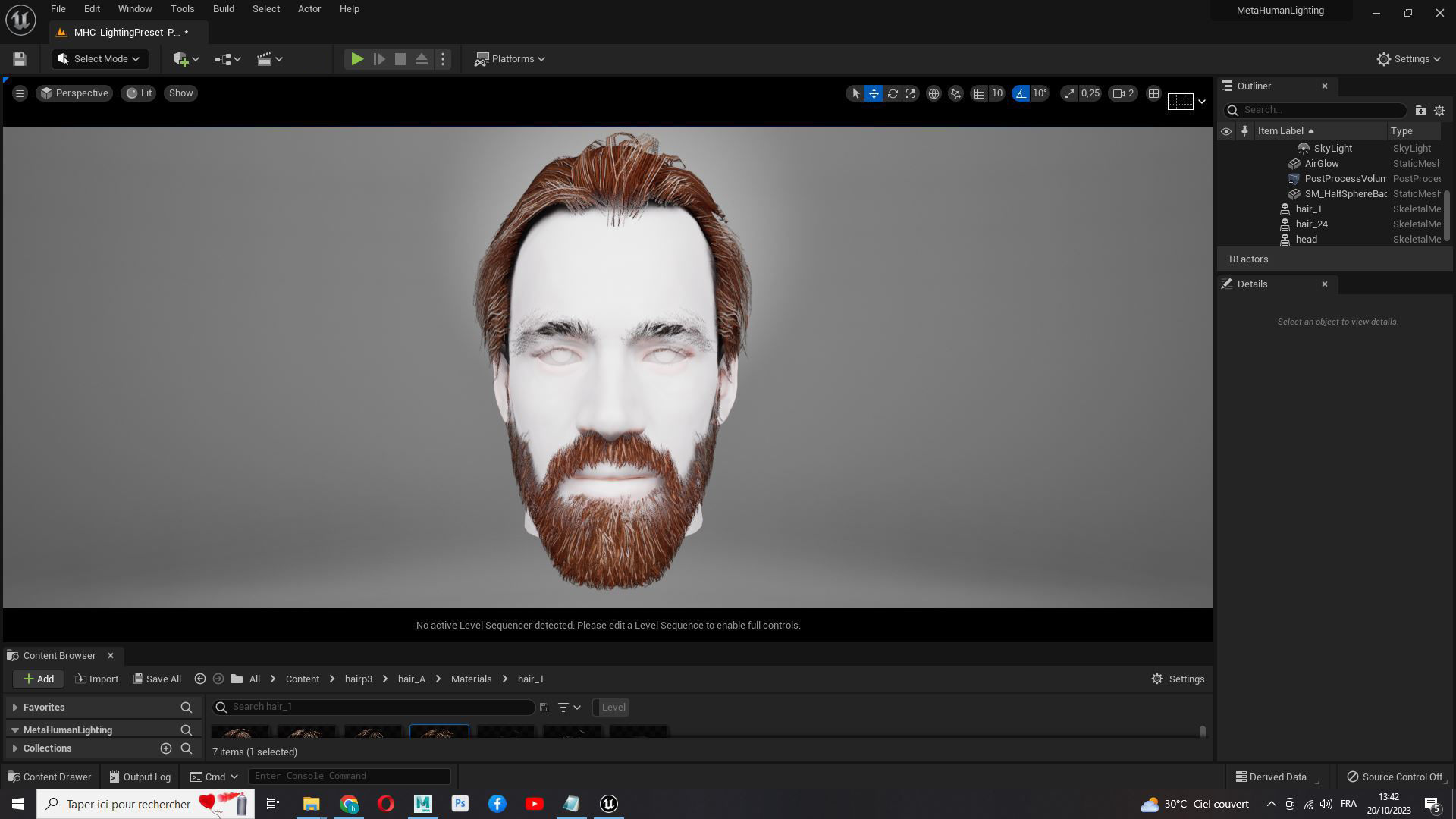Open the Lit view mode menu
Image resolution: width=1456 pixels, height=819 pixels.
[139, 93]
